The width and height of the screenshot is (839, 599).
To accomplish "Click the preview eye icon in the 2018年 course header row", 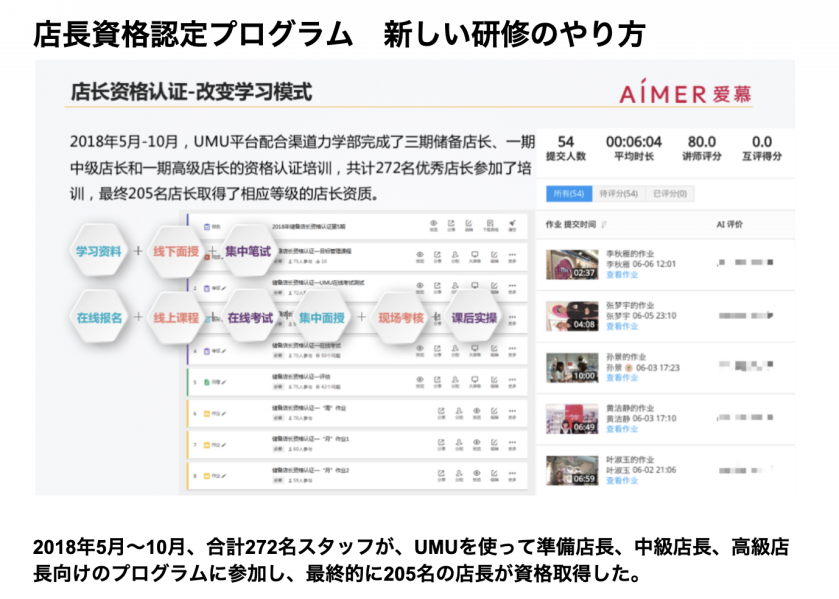I will [433, 223].
